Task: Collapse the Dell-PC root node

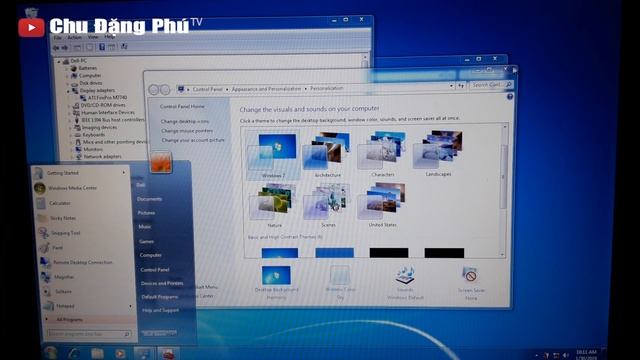Action: coord(59,62)
